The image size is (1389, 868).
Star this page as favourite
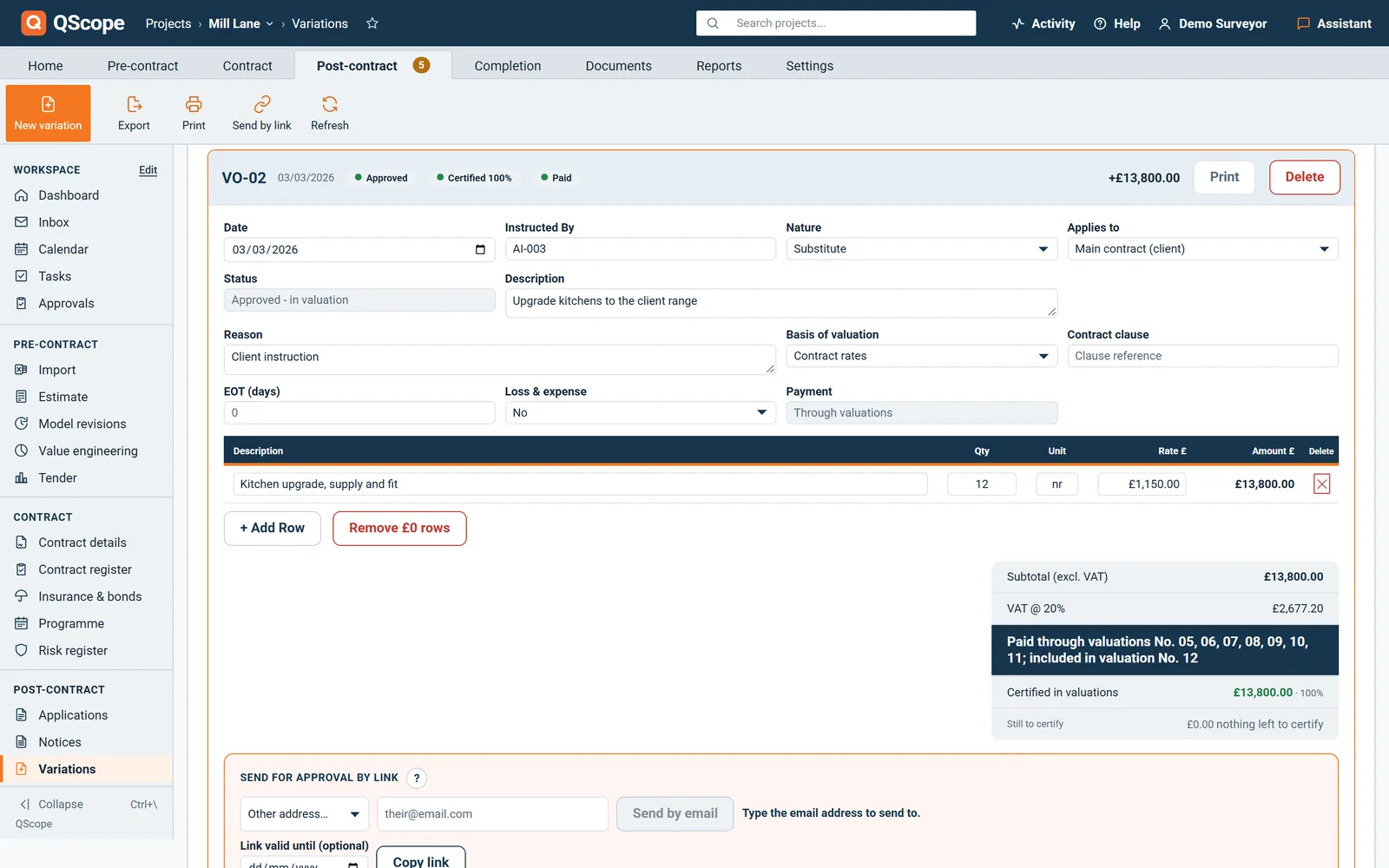click(x=372, y=23)
